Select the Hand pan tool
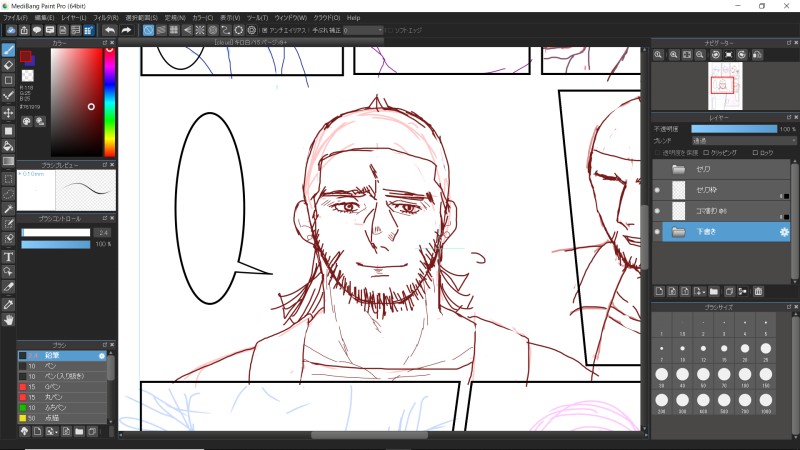Screen dimensions: 800x450 click(x=8, y=320)
